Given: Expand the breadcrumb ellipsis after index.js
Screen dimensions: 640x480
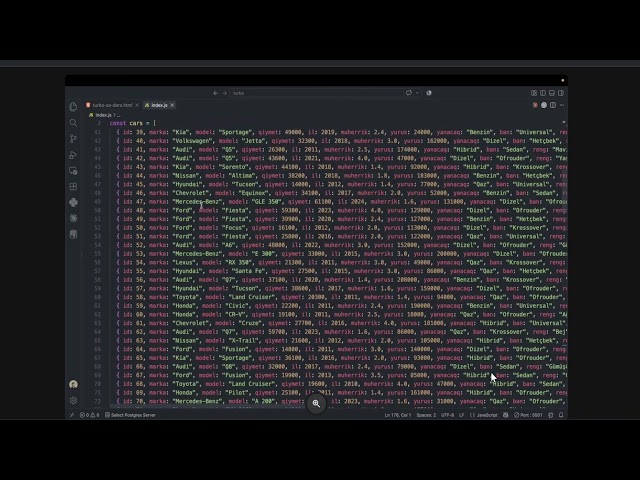Looking at the screenshot, I should click(x=118, y=115).
